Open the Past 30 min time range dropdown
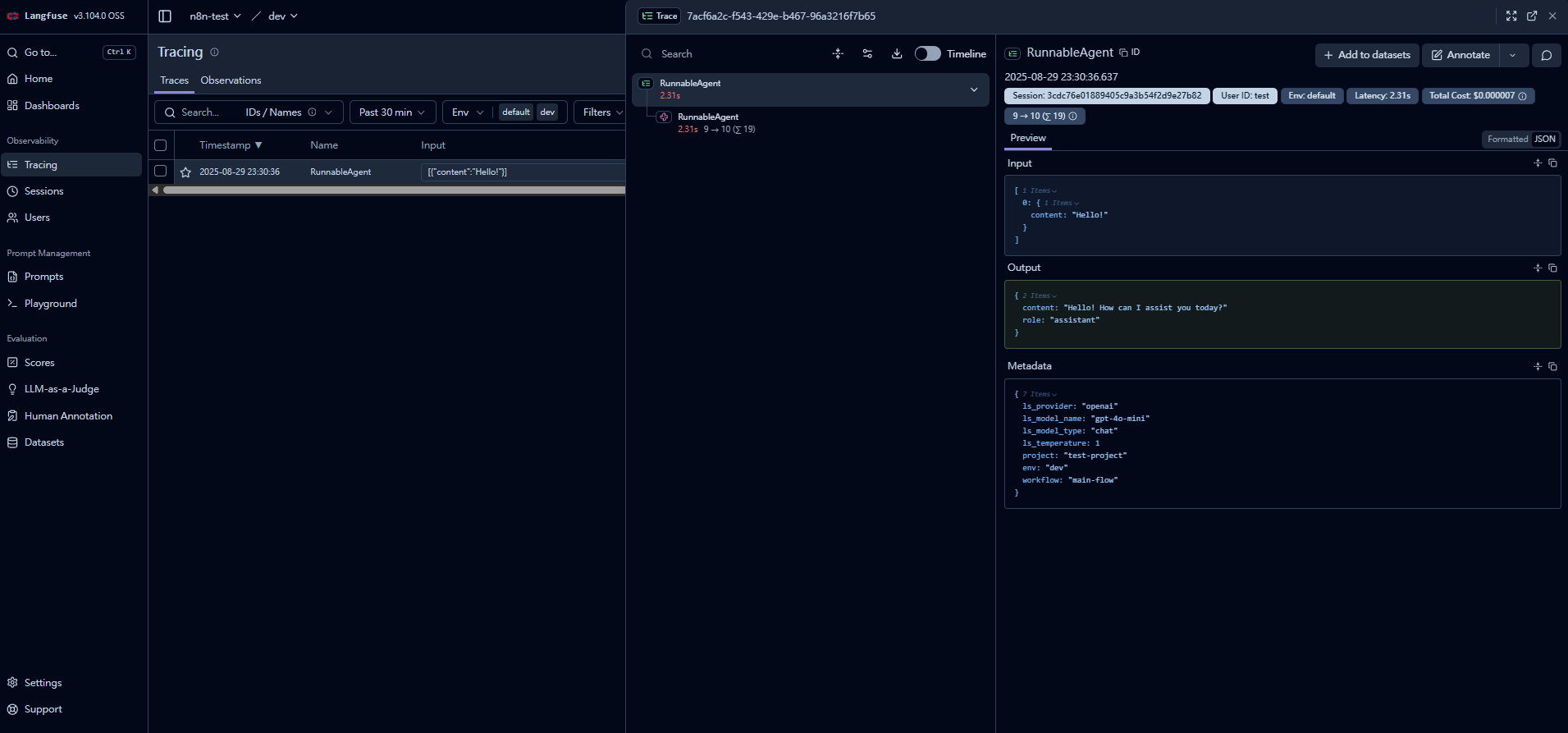 click(x=392, y=112)
